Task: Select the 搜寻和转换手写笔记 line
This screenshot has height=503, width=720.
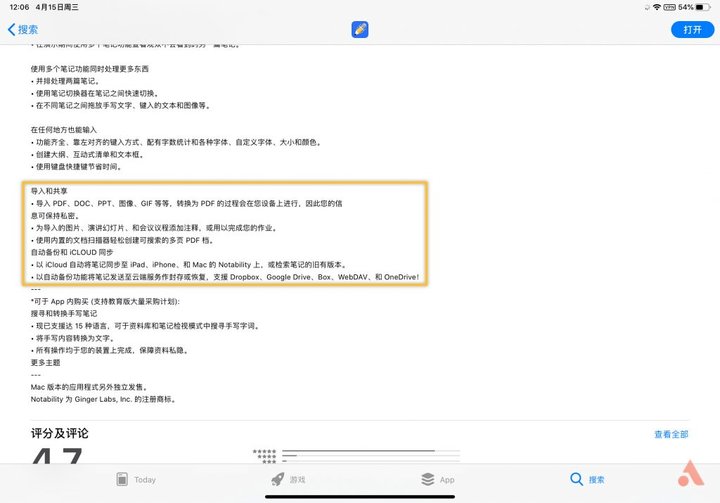Action: point(64,314)
